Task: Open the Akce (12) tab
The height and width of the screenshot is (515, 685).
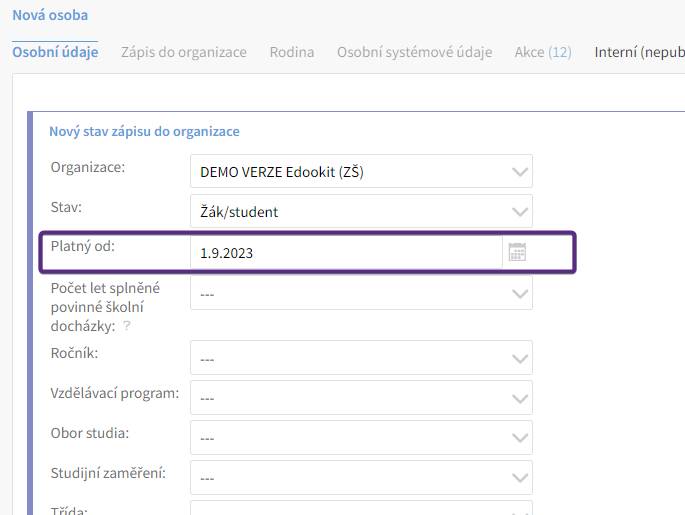Action: pyautogui.click(x=543, y=52)
